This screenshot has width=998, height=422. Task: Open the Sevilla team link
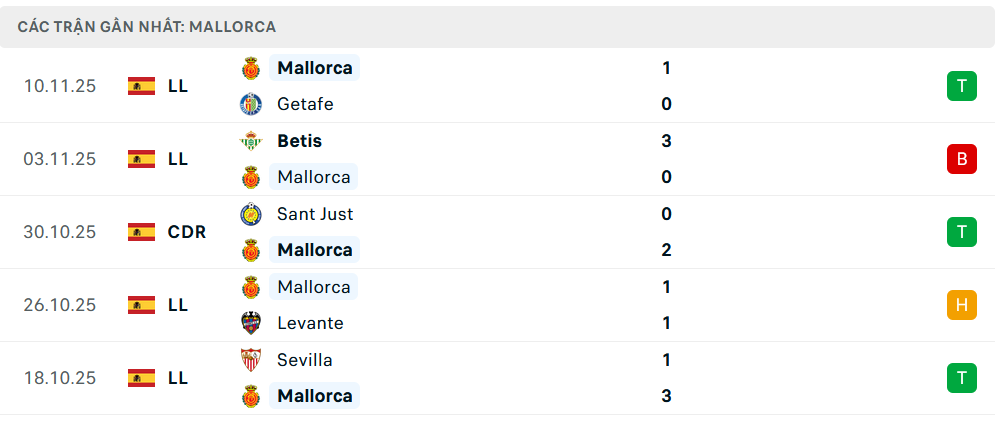tap(305, 360)
